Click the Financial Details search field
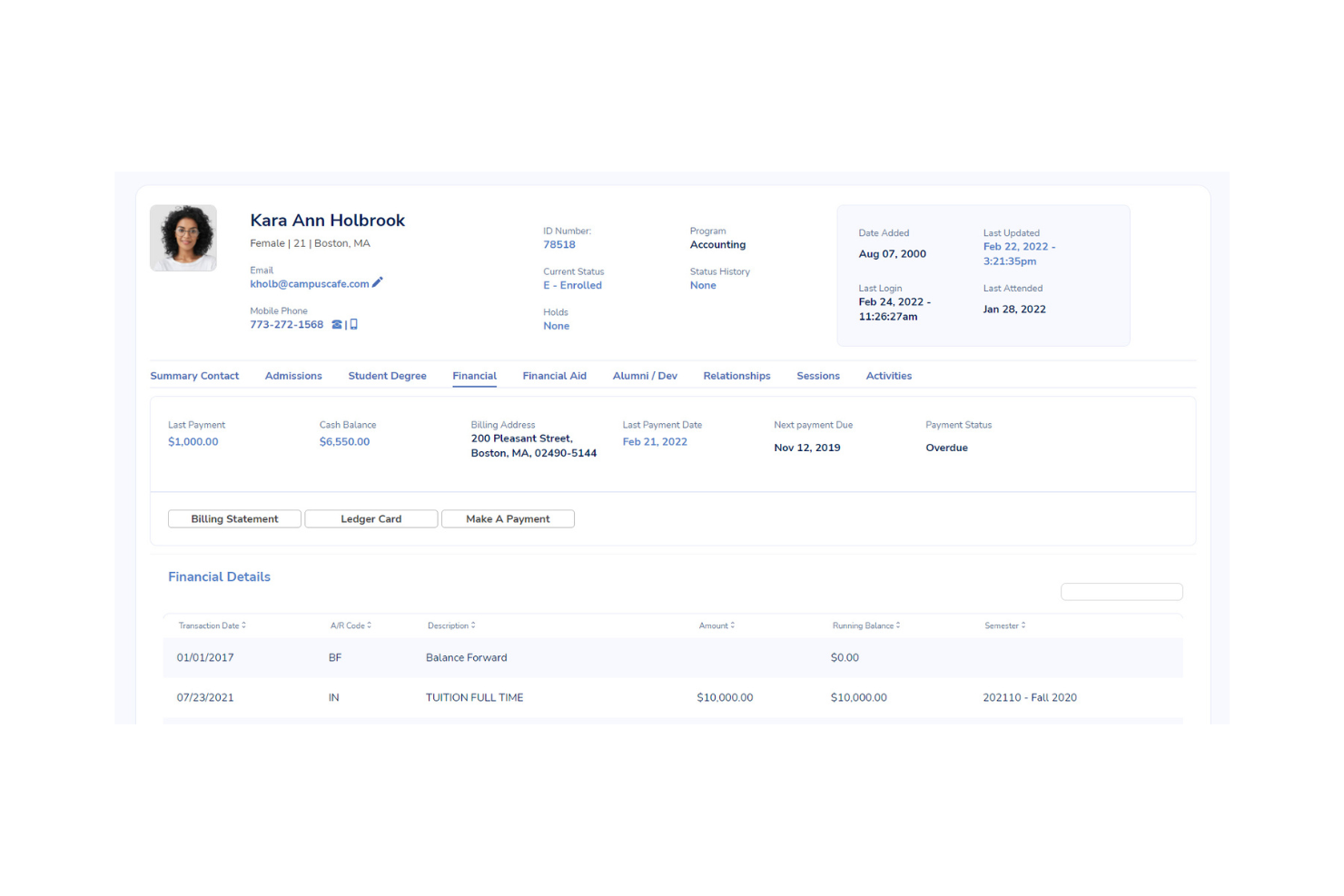Viewport: 1344px width, 896px height. click(x=1122, y=592)
